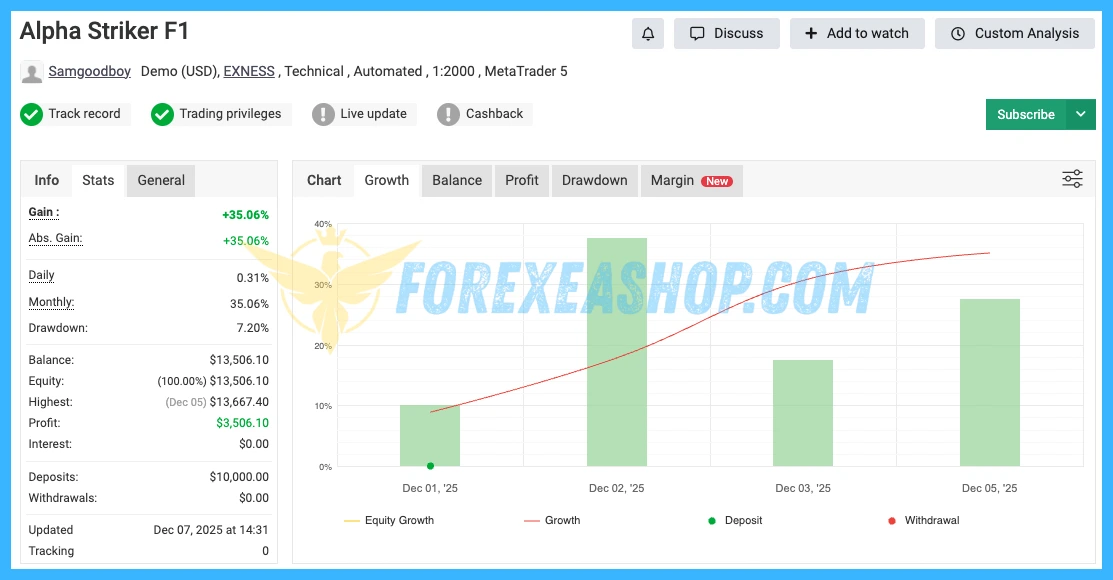1113x580 pixels.
Task: Click the notification bell icon
Action: 648,34
